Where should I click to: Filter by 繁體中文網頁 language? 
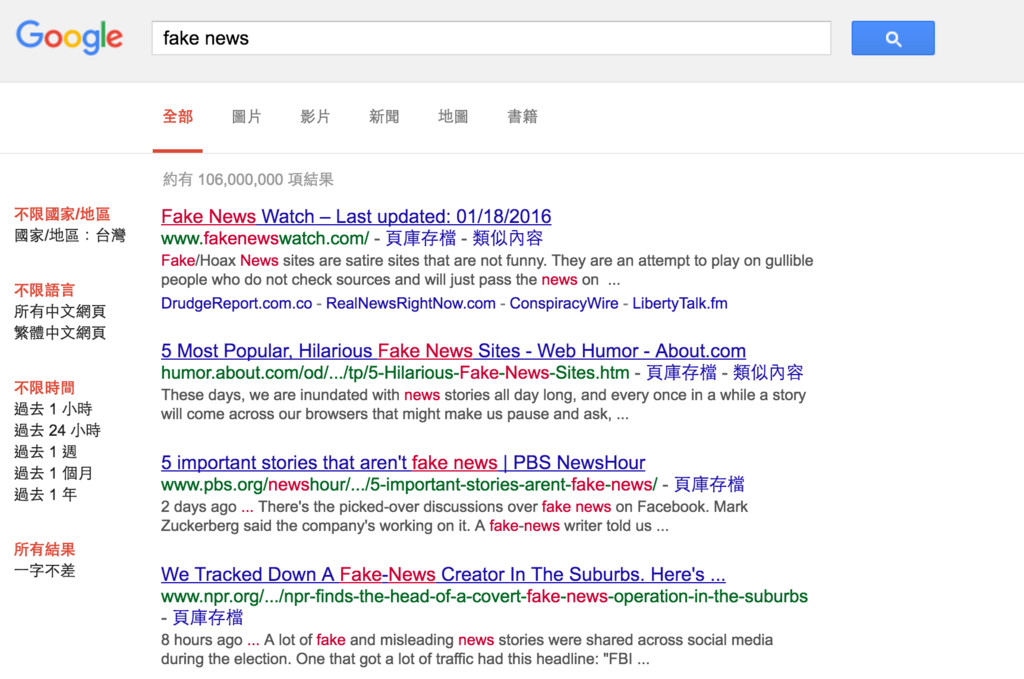[x=60, y=333]
